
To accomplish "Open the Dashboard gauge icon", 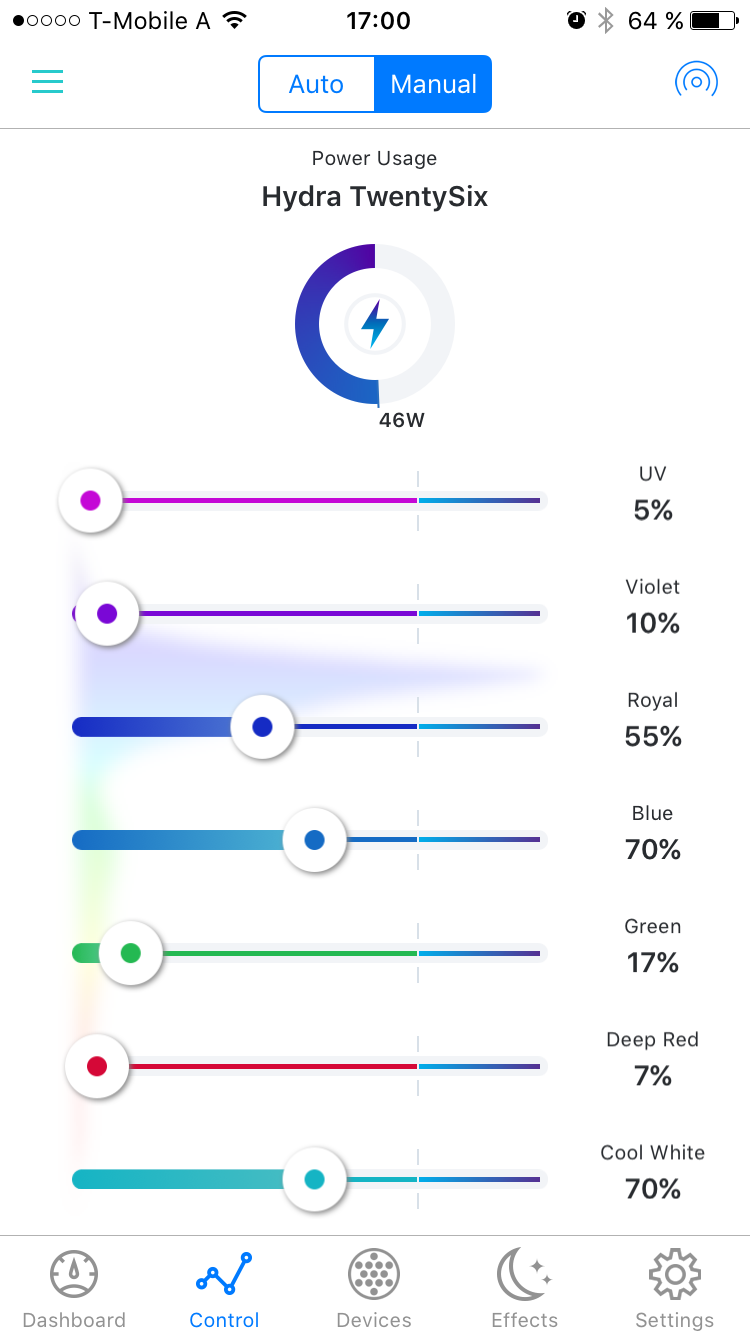I will tap(74, 1274).
